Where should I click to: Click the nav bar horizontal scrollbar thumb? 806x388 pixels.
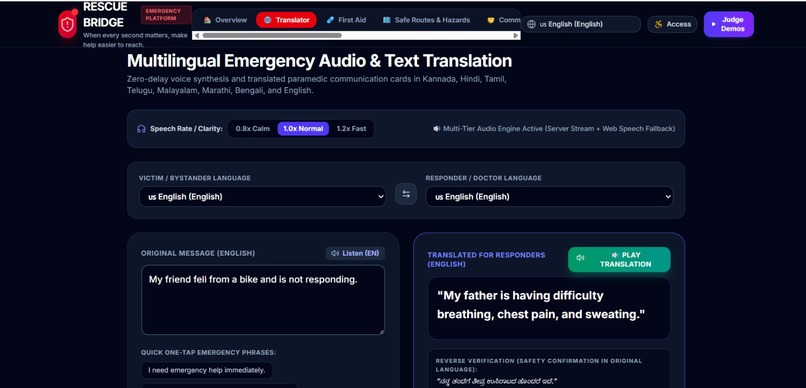point(272,35)
